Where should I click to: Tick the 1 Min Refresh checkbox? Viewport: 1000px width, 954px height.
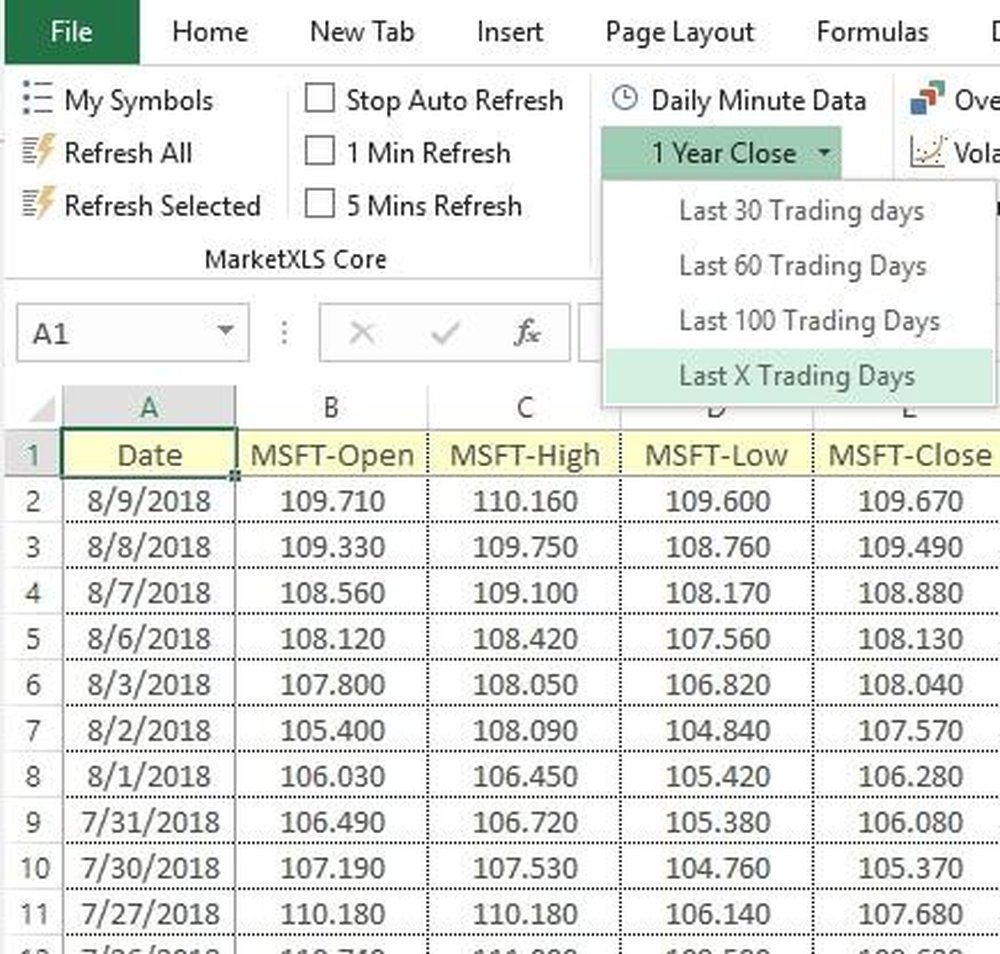click(x=320, y=152)
